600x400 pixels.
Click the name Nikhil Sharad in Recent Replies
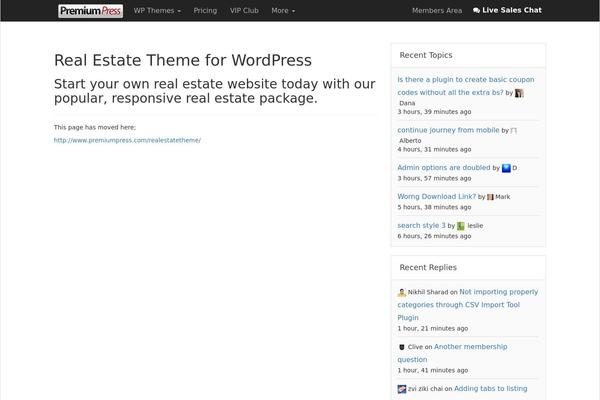click(x=428, y=292)
